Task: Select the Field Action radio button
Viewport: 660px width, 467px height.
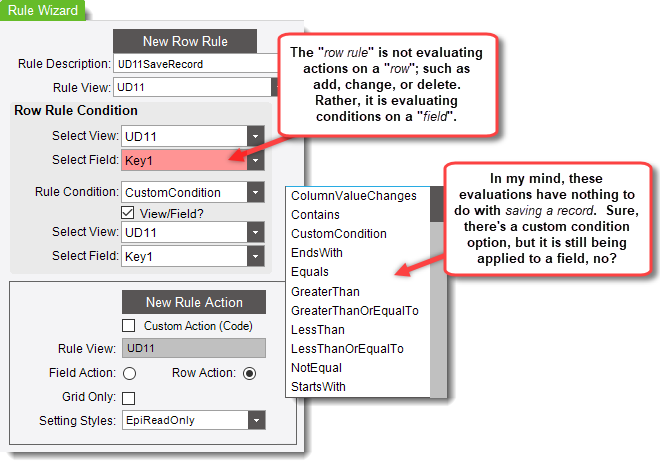Action: coord(129,374)
